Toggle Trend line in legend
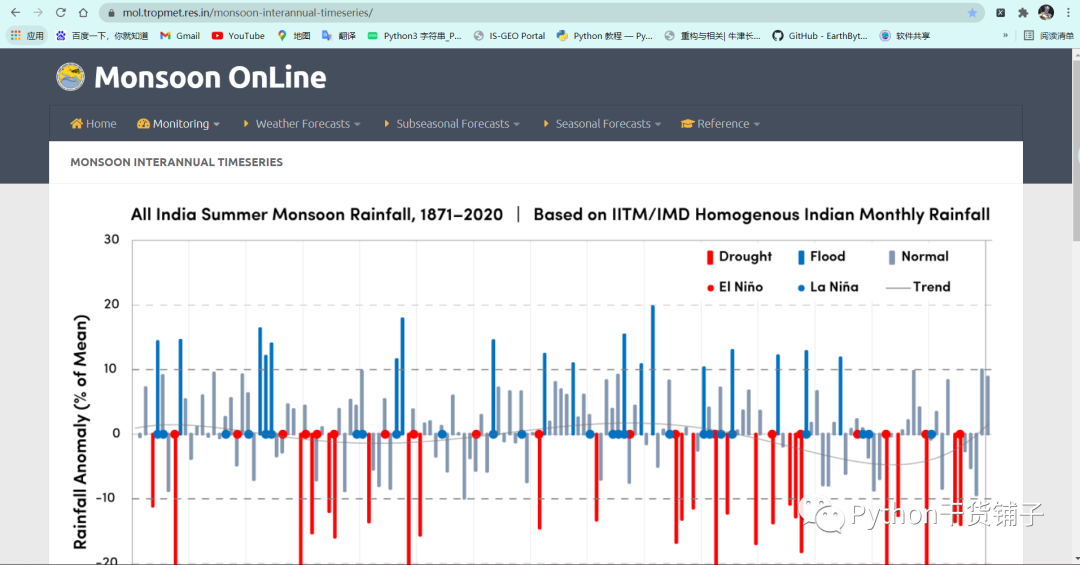The width and height of the screenshot is (1080, 565). pyautogui.click(x=918, y=287)
